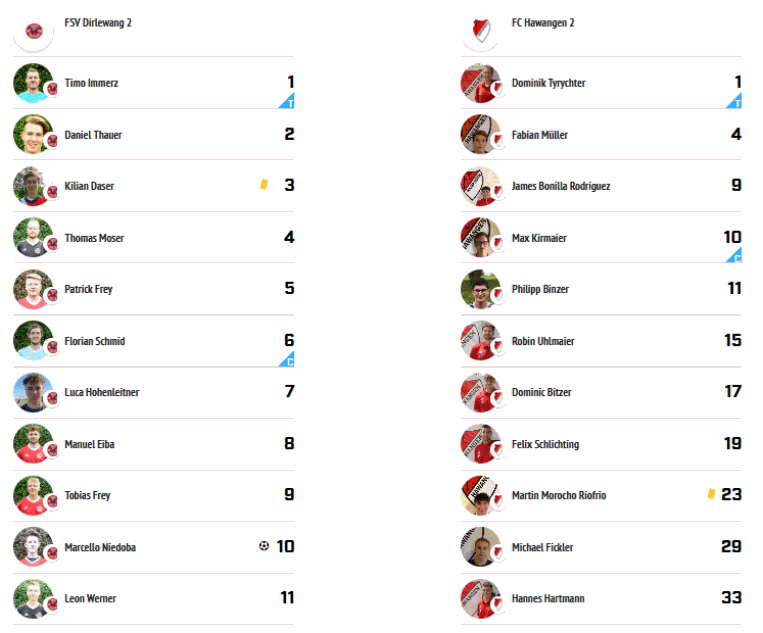Click Marcello Niedoba's goal ball icon

pos(264,546)
